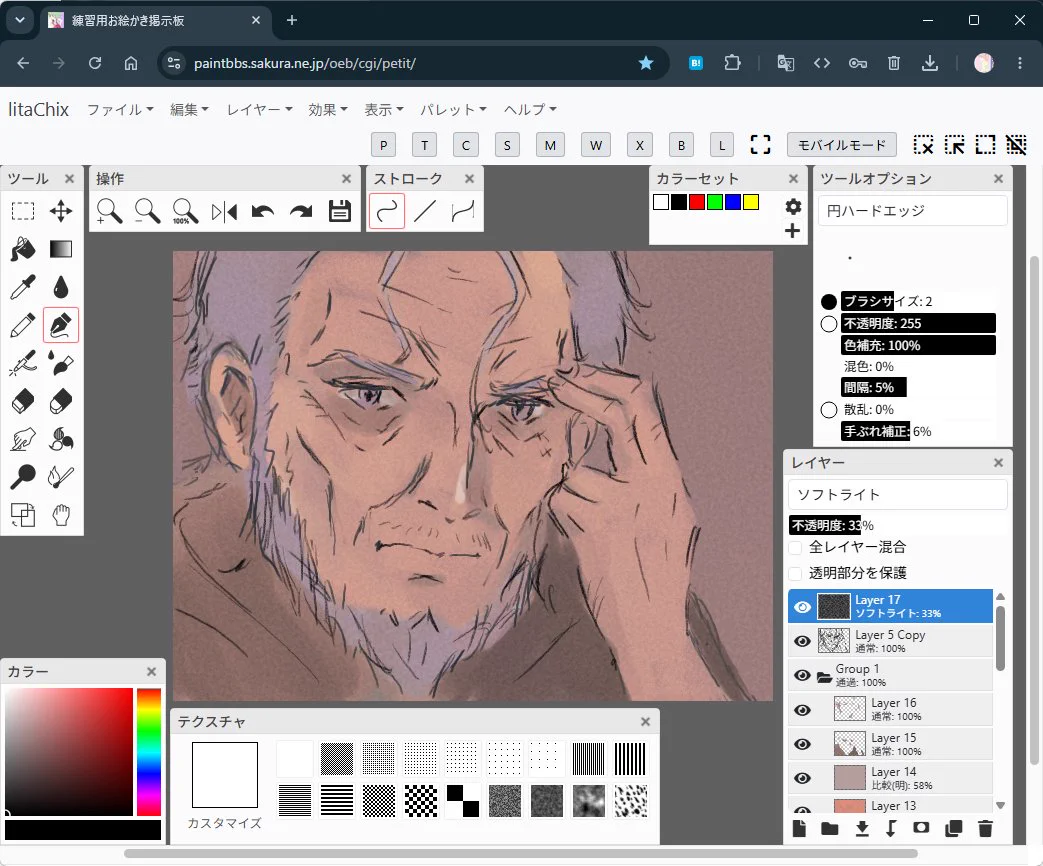The image size is (1043, 866).
Task: Select the Gradient tool
Action: coord(61,249)
